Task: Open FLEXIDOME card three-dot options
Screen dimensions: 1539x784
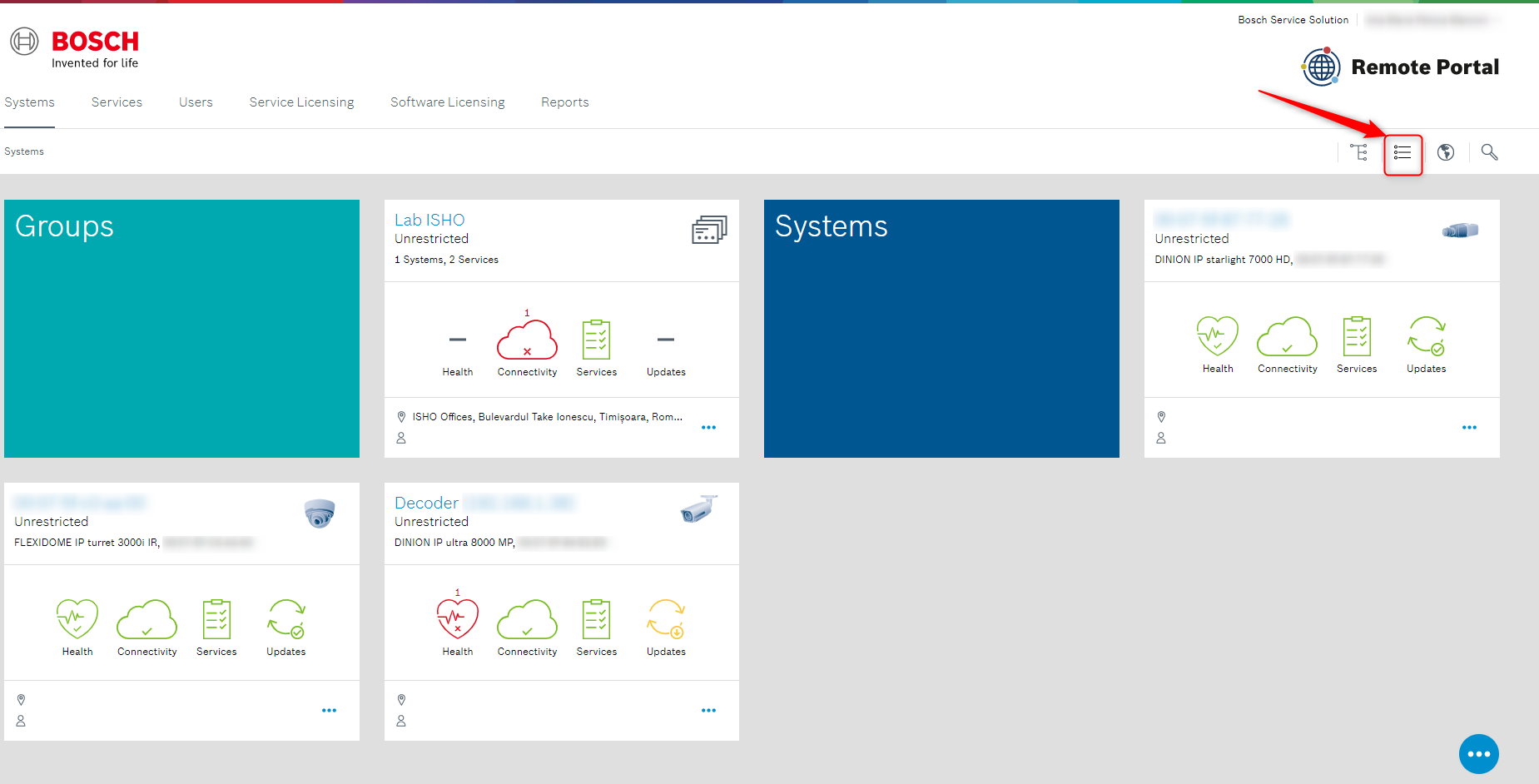Action: (x=329, y=711)
